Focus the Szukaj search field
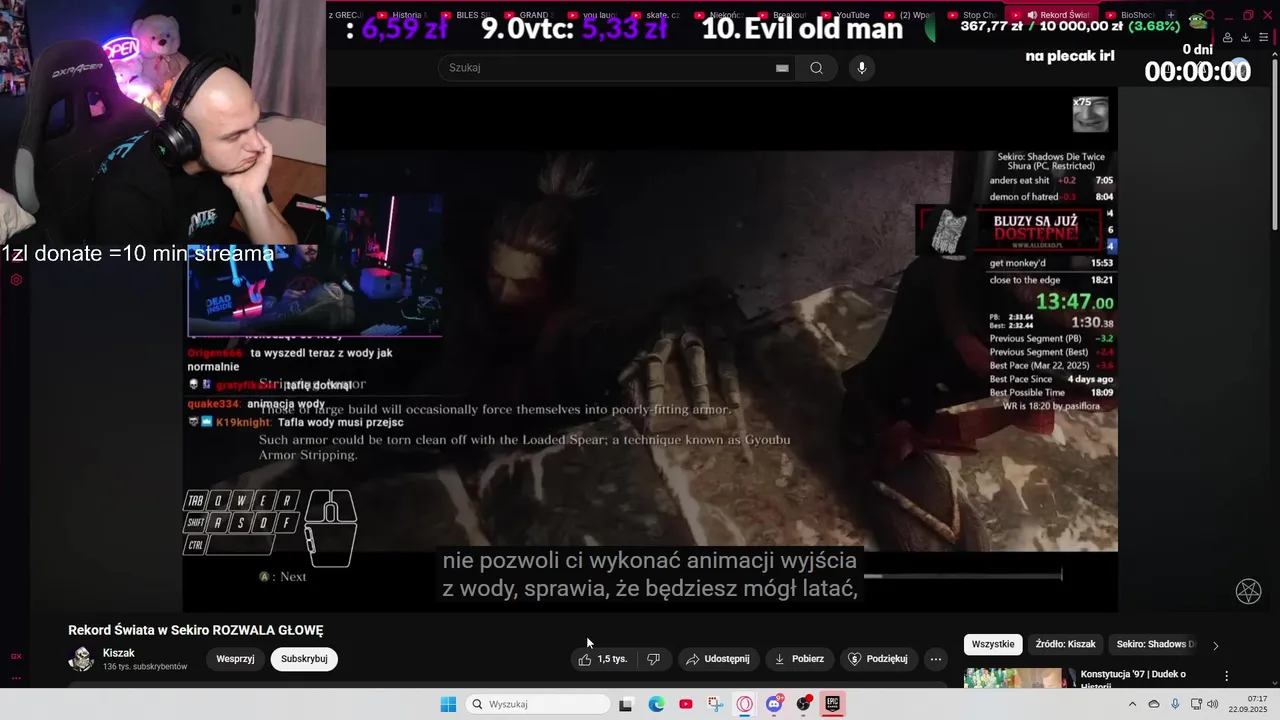Screen dimensions: 1280x720 tap(618, 68)
